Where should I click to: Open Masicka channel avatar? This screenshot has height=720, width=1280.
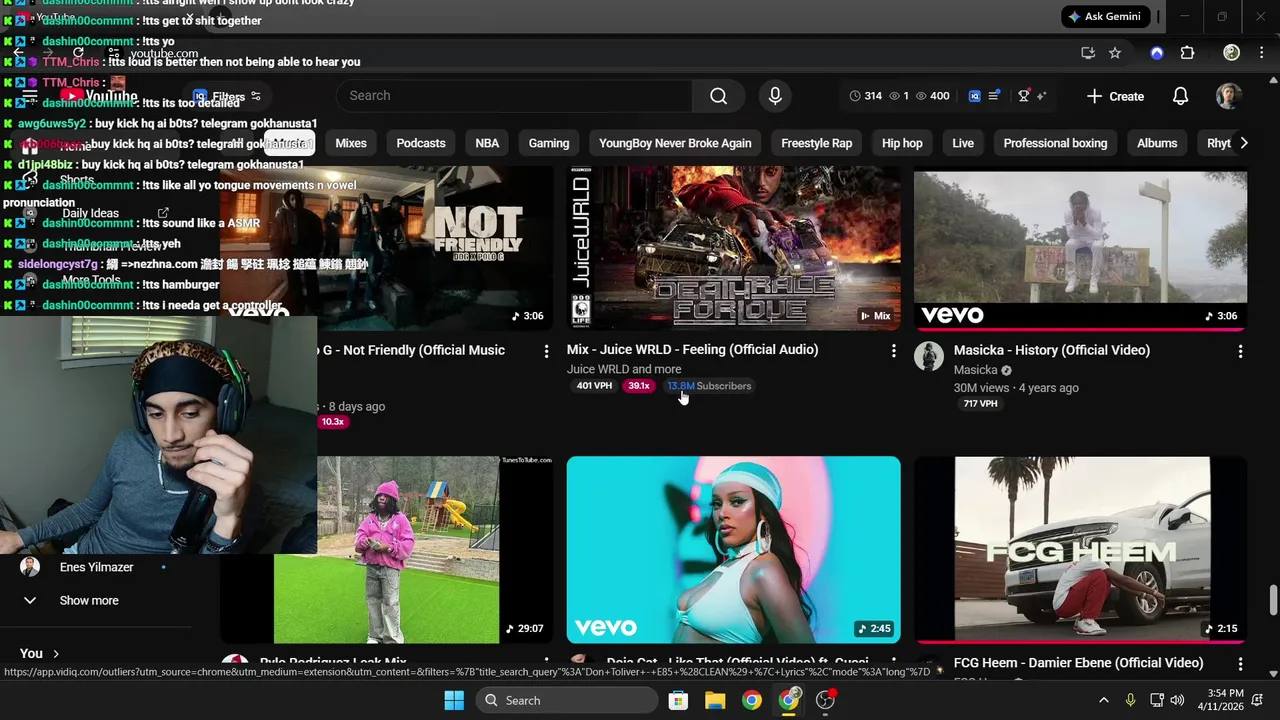click(x=929, y=357)
